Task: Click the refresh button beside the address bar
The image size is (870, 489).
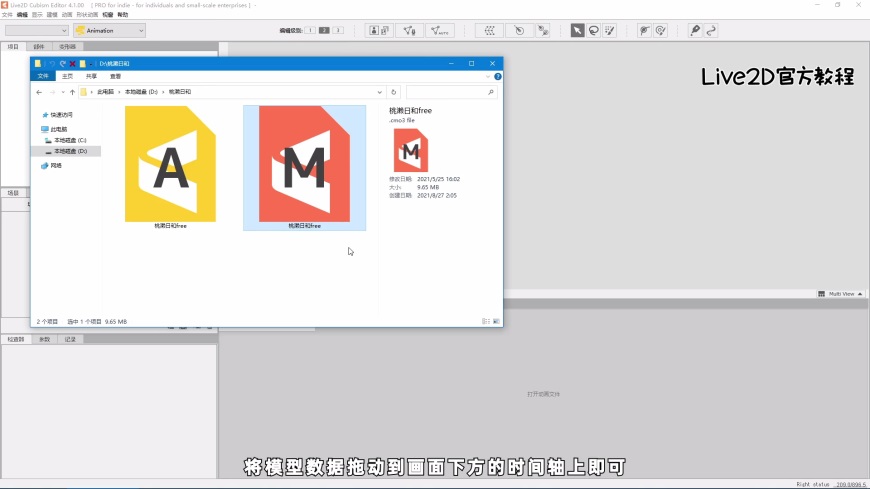Action: pyautogui.click(x=393, y=92)
